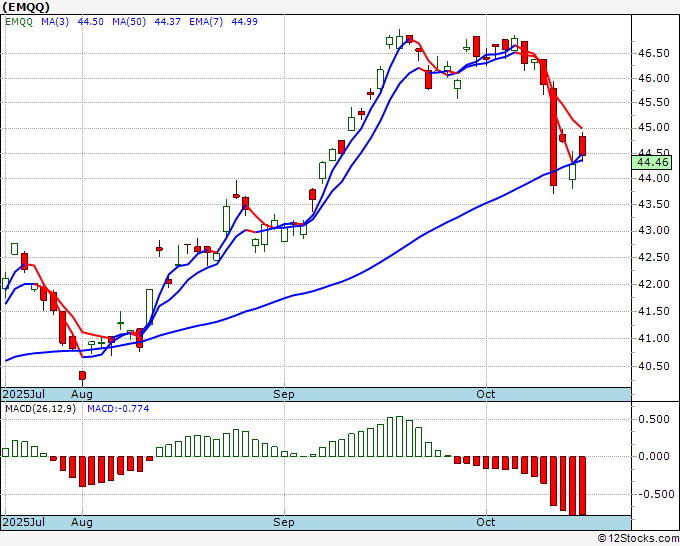Click the 0.500 MACD axis label

coord(654,419)
